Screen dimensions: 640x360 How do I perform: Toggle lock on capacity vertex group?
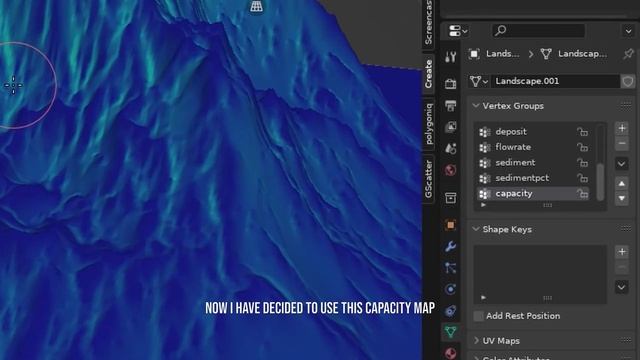pos(582,193)
